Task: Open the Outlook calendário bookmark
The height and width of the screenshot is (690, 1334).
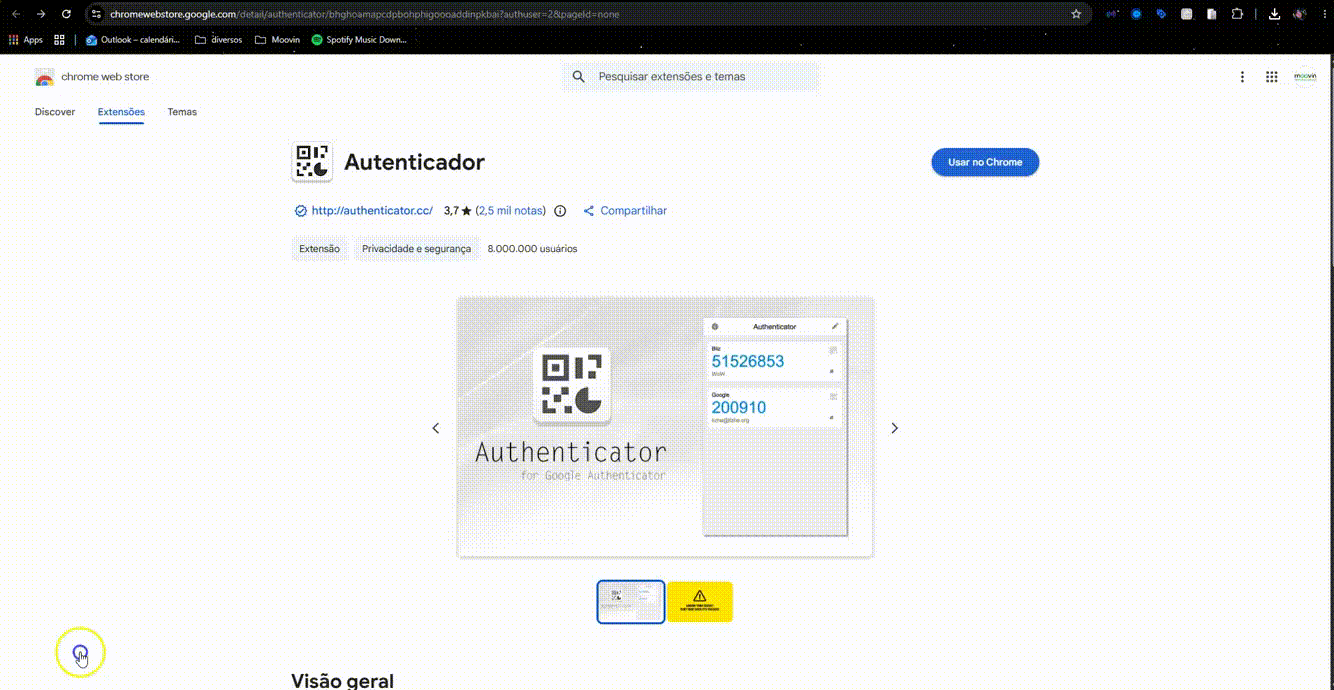Action: (x=132, y=40)
